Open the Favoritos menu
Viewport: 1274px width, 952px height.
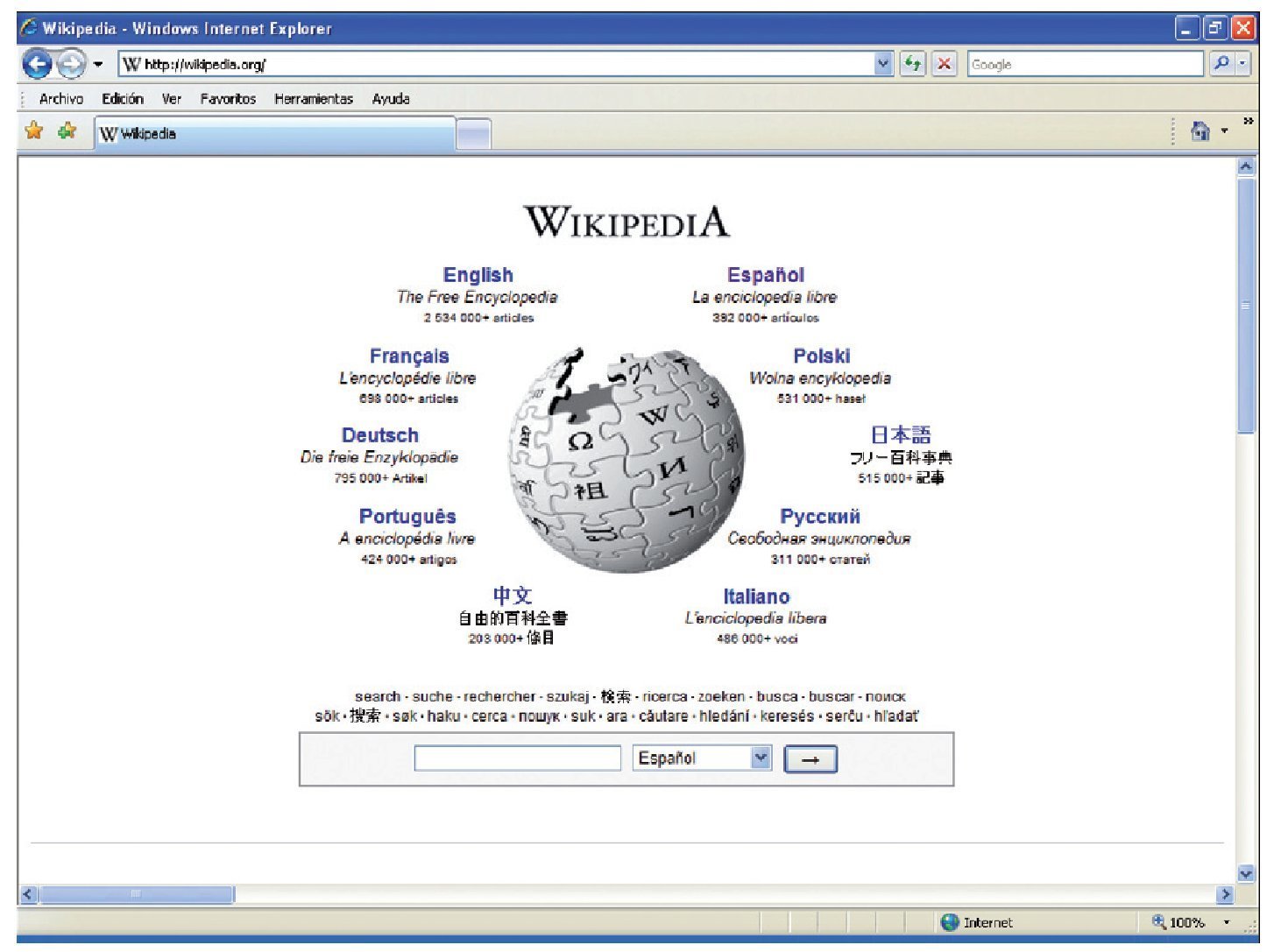pos(228,99)
